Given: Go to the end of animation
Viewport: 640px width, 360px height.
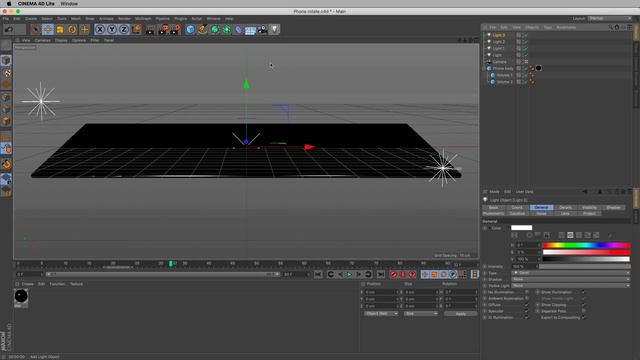Looking at the screenshot, I should tap(380, 275).
